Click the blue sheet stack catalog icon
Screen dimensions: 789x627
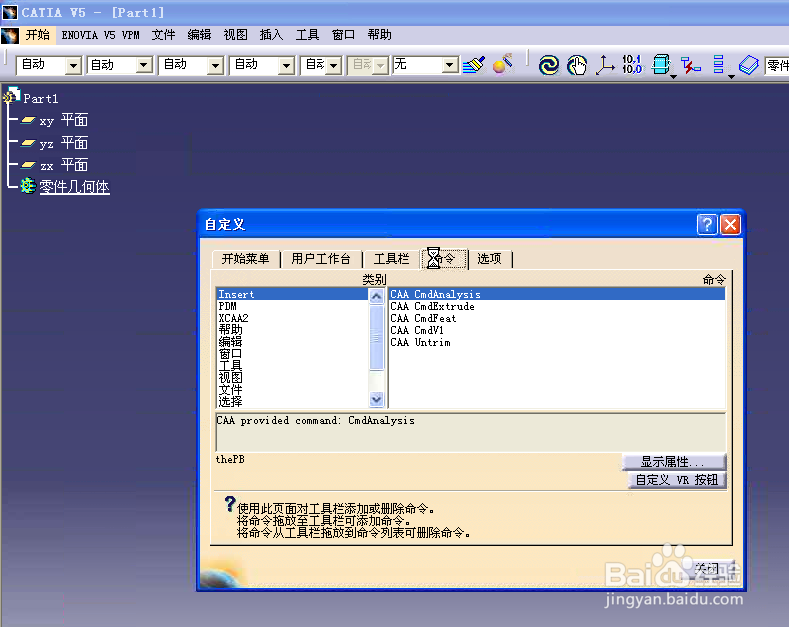749,65
